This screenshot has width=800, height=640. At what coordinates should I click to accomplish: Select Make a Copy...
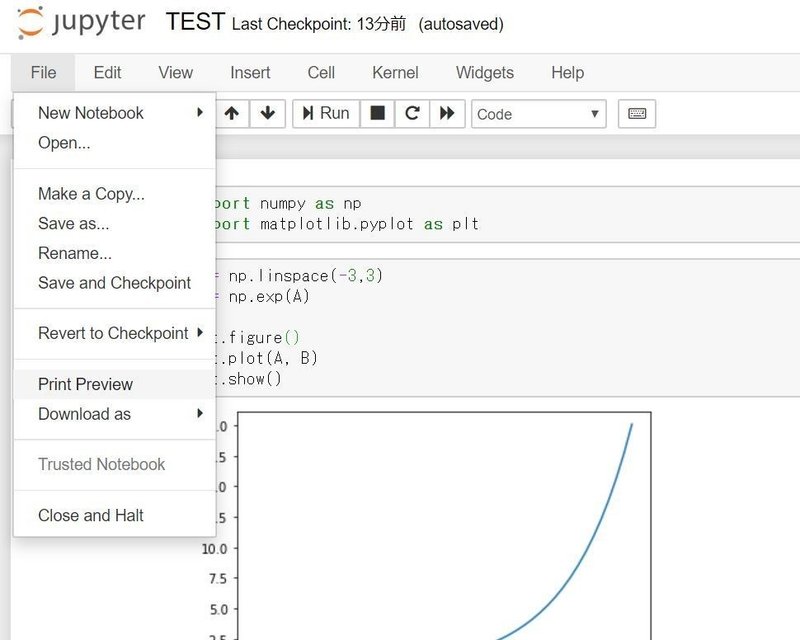(x=115, y=193)
